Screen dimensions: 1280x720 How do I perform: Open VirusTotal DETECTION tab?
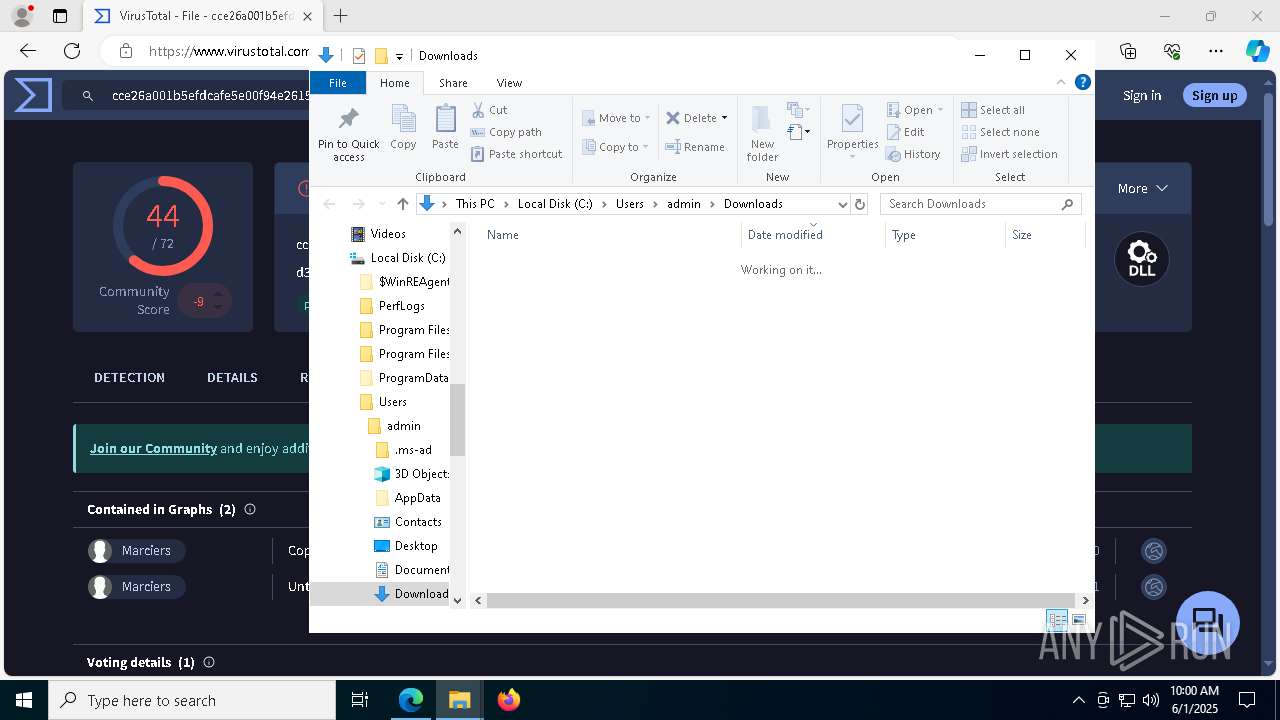tap(129, 377)
